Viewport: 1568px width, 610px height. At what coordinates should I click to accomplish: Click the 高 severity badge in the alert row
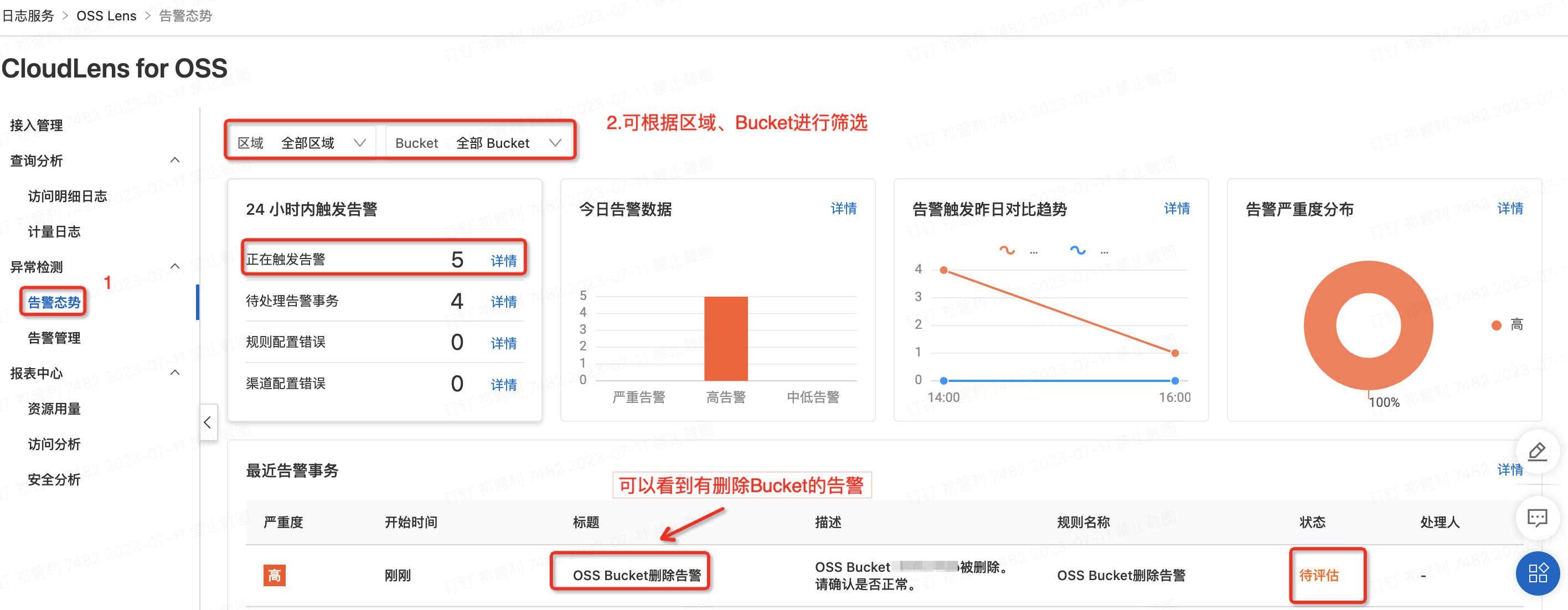[275, 575]
